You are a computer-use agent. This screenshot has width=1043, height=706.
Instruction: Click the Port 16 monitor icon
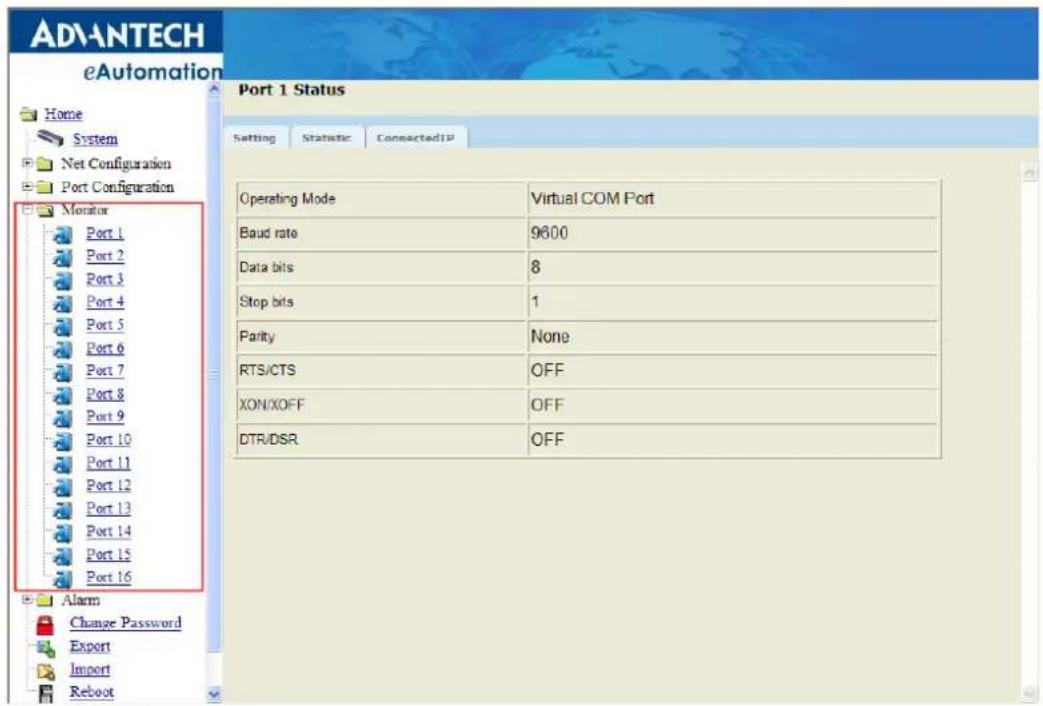point(63,578)
